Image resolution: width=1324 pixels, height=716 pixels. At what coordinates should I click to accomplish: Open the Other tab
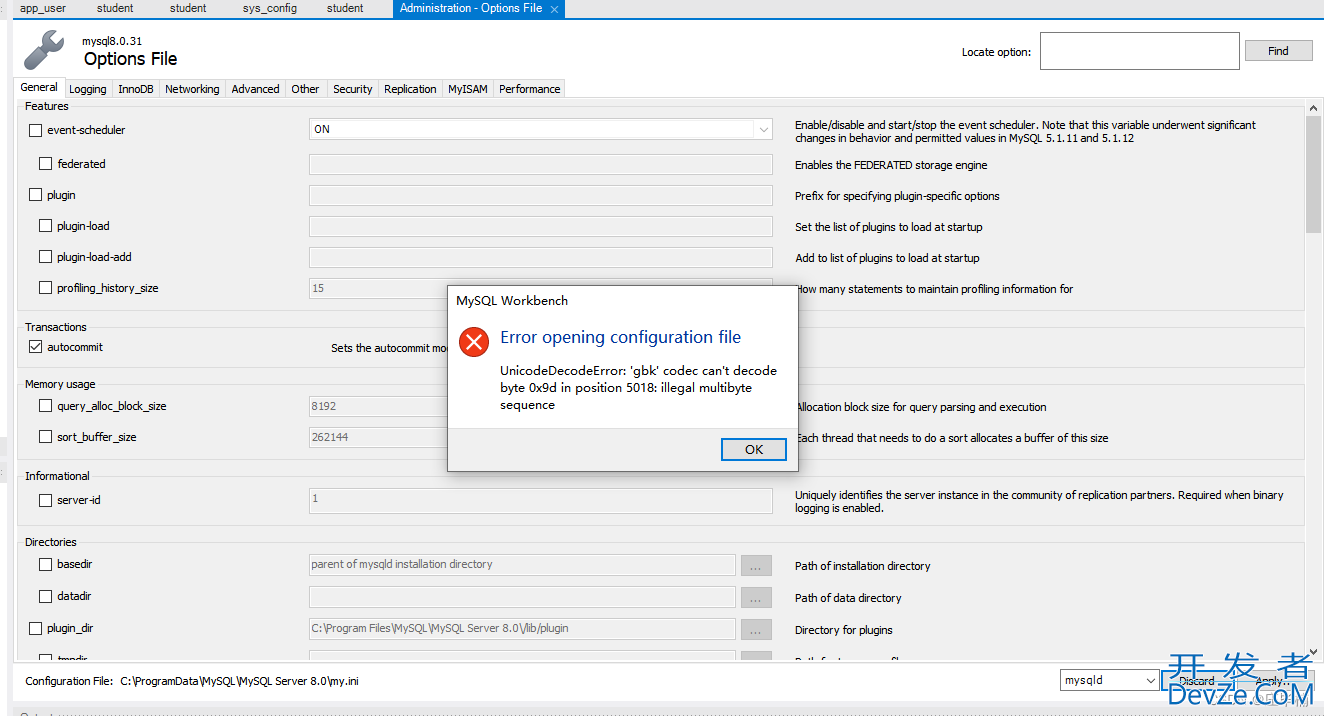coord(306,89)
